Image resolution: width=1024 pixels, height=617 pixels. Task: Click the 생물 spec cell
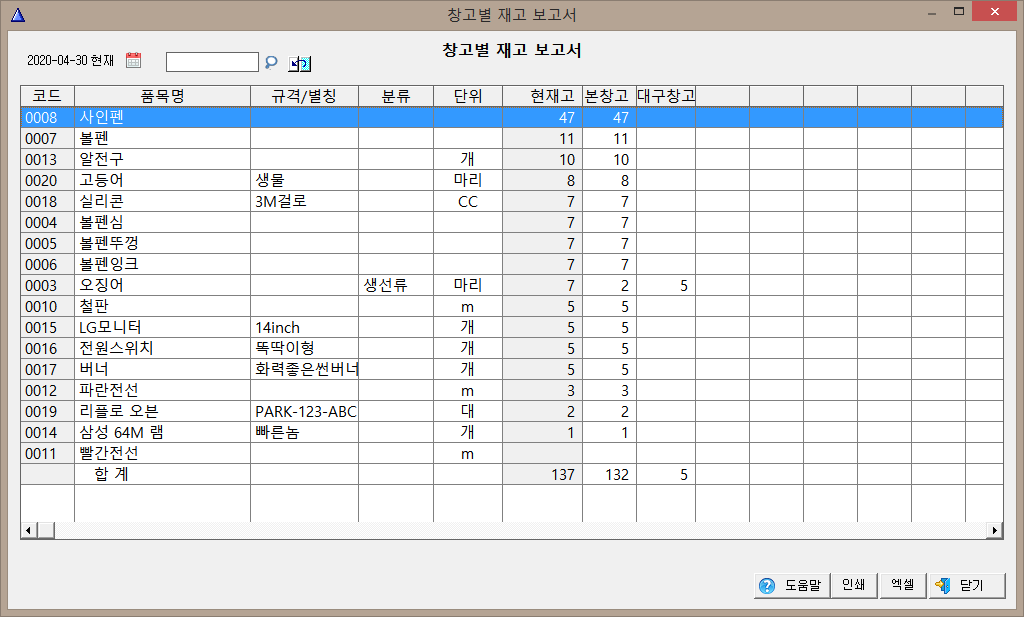[x=304, y=180]
